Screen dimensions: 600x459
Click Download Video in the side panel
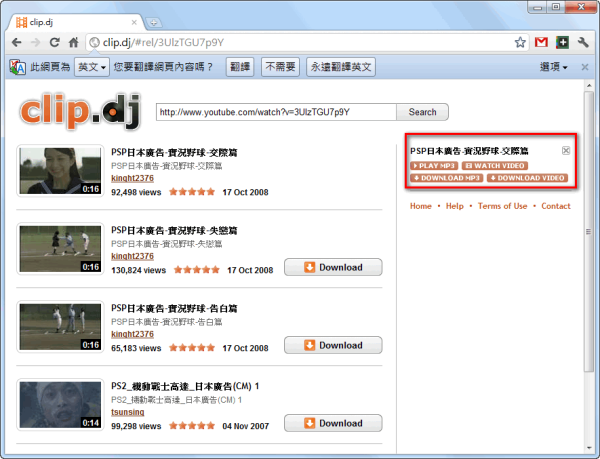click(527, 178)
